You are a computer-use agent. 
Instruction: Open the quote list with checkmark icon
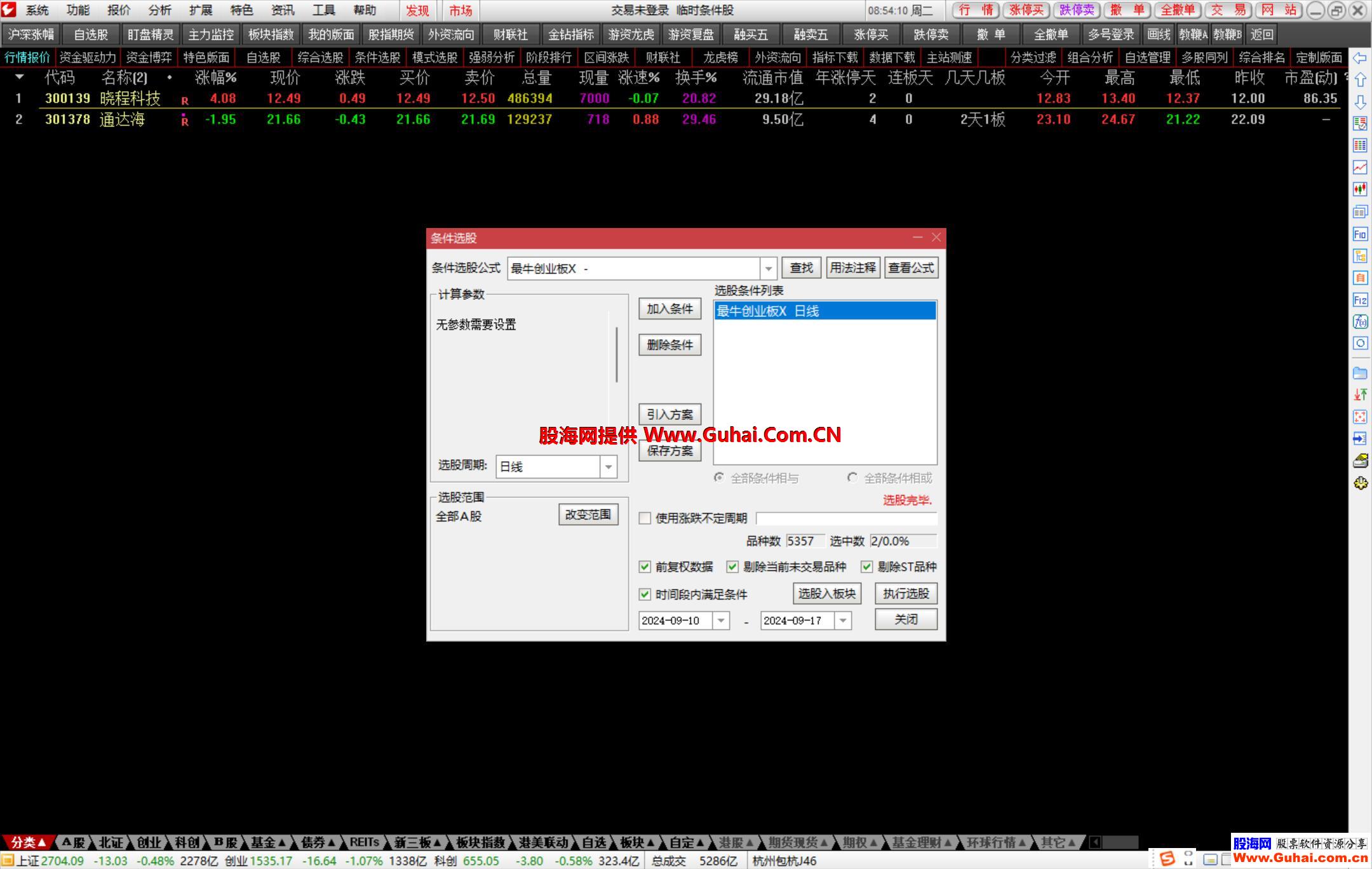coord(1360,124)
